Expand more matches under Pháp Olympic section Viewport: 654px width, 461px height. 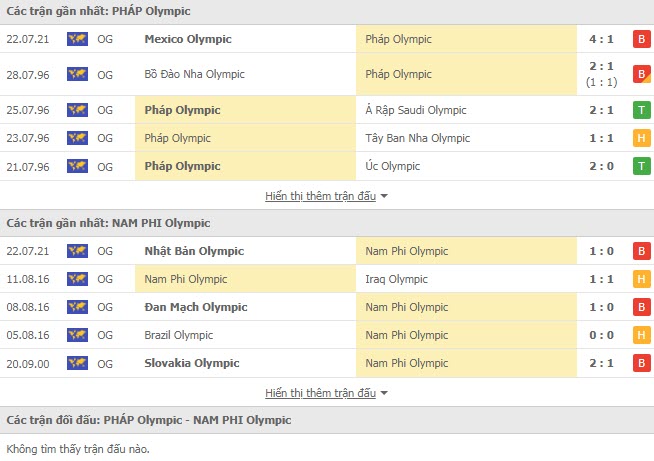(326, 196)
